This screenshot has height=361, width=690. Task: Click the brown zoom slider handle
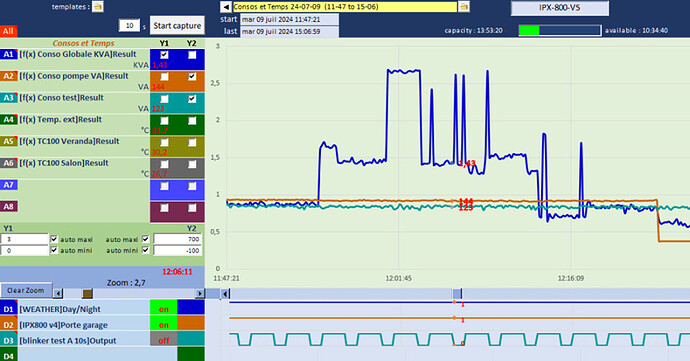coord(88,294)
